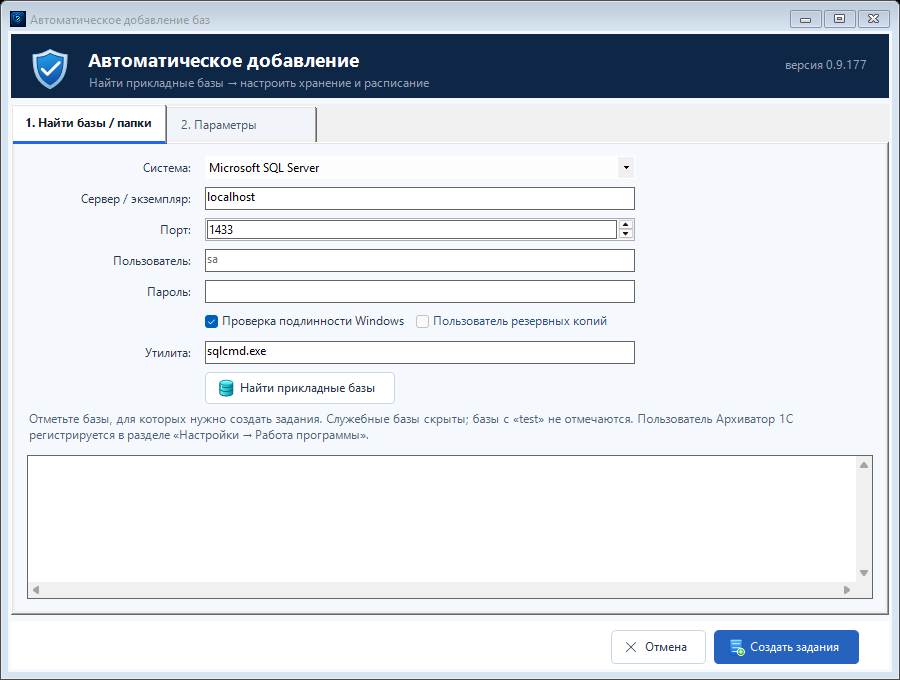Image resolution: width=900 pixels, height=680 pixels.
Task: Click the list's scroll up arrow
Action: coord(864,465)
